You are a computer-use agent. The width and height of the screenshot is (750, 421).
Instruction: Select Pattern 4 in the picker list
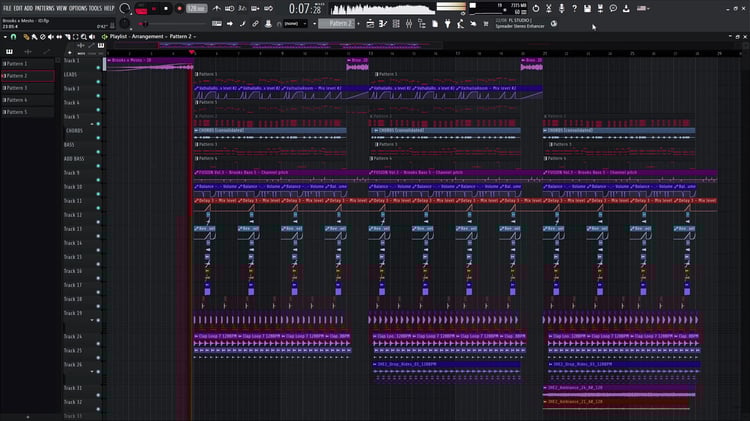(28, 100)
